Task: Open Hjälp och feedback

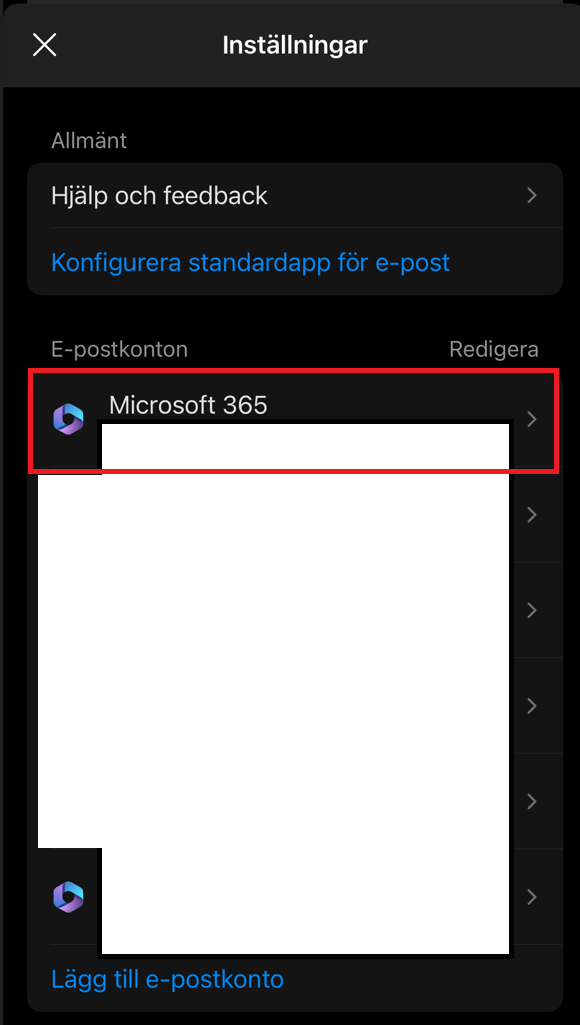Action: tap(295, 195)
